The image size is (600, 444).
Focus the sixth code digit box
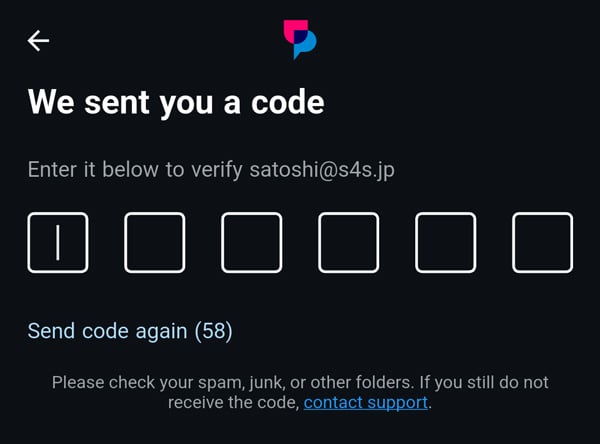pos(542,242)
